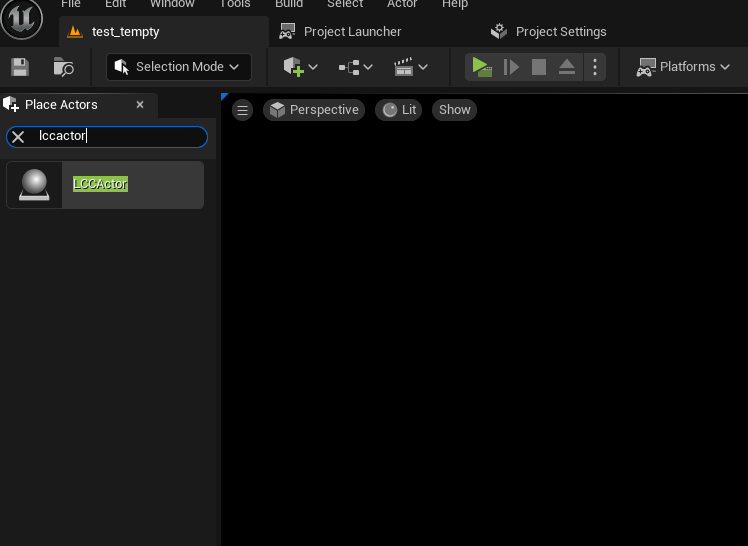The height and width of the screenshot is (546, 748).
Task: Expand the Blueprints dropdown
Action: [355, 67]
